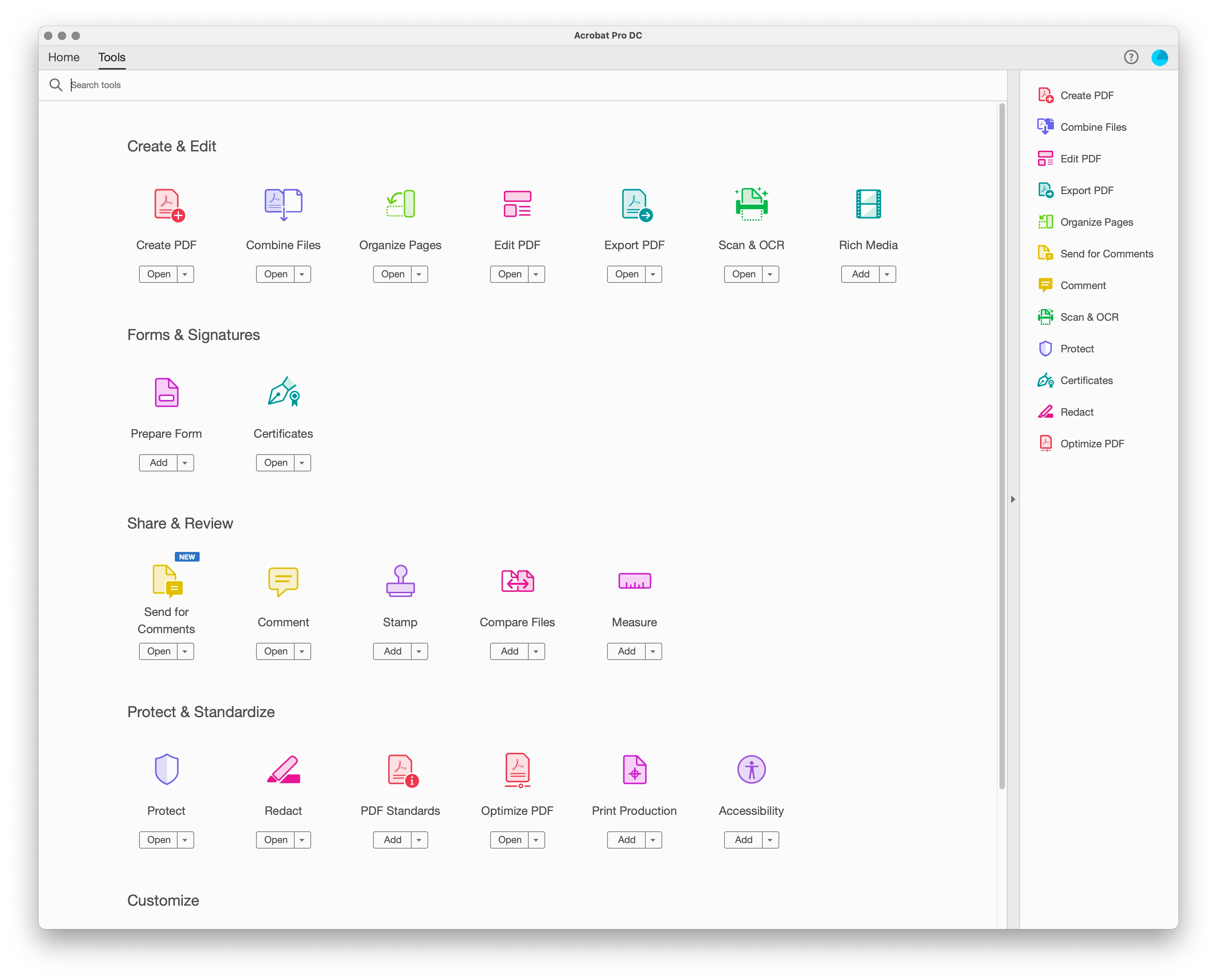Click the Measure ruler icon

[634, 581]
